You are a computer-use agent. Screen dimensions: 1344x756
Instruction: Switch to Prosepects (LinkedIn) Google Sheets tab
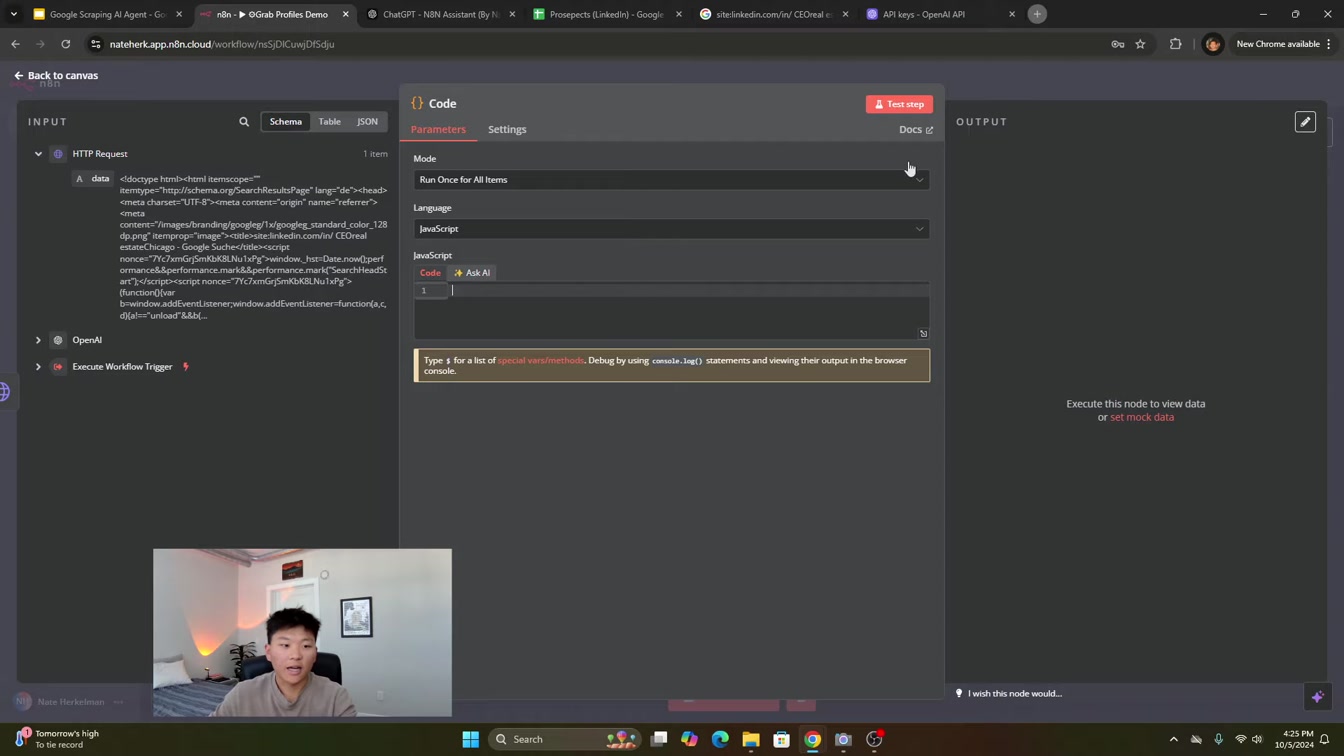pyautogui.click(x=607, y=14)
